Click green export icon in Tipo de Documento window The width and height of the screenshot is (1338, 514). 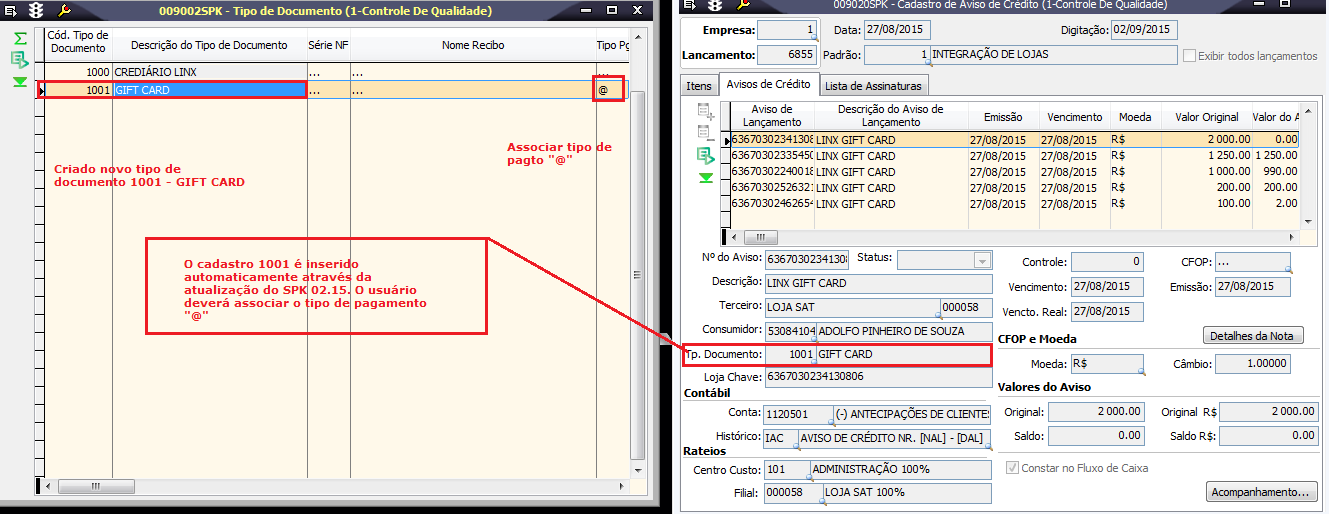[20, 60]
